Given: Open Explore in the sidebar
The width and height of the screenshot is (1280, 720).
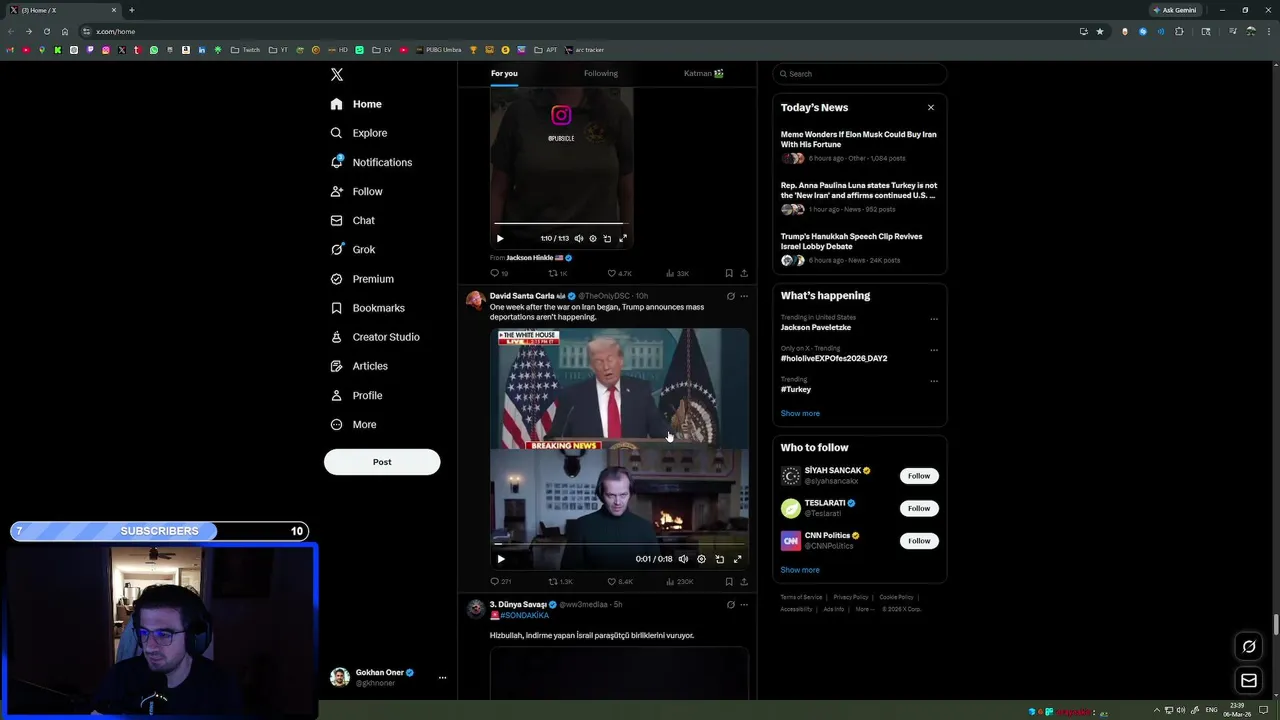Looking at the screenshot, I should 359,133.
